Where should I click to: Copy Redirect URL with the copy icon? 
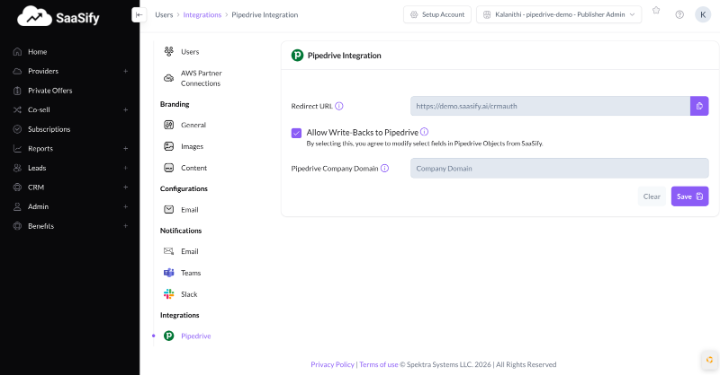coord(699,106)
